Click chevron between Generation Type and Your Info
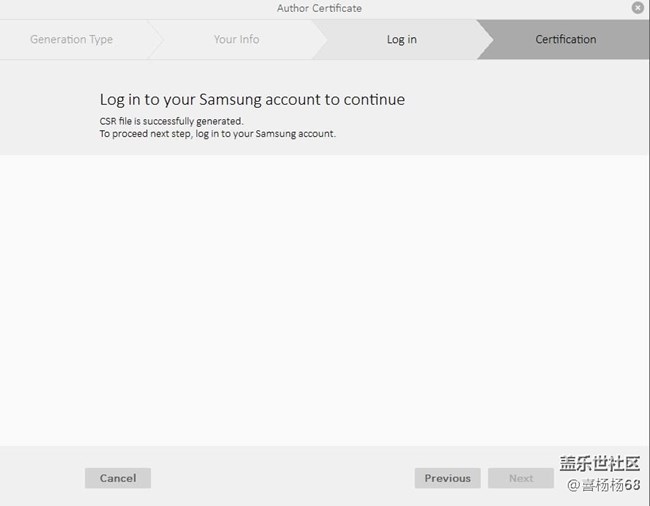The width and height of the screenshot is (650, 506). (155, 40)
